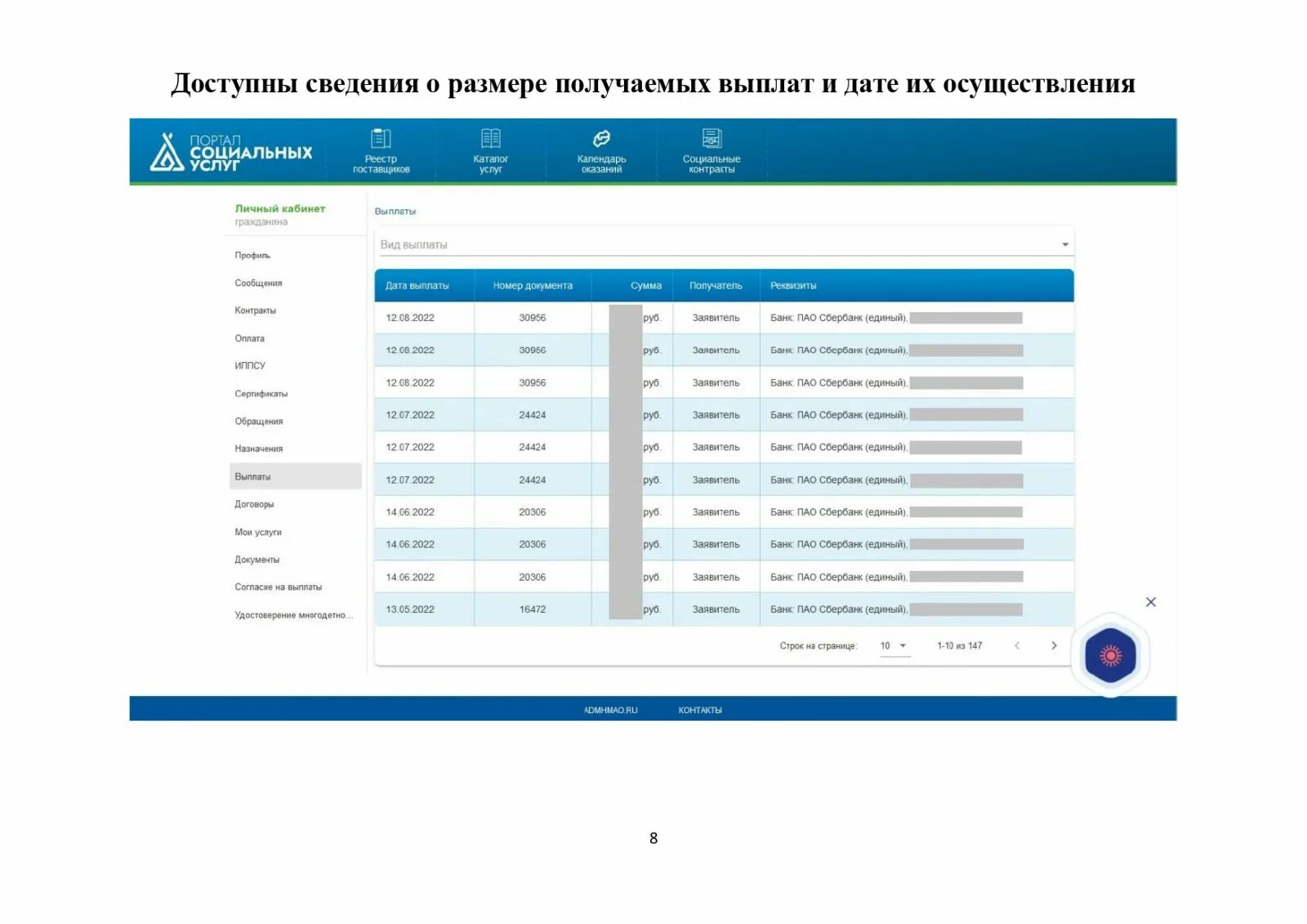
Task: Open Мои услуги in the sidebar
Action: (x=258, y=532)
